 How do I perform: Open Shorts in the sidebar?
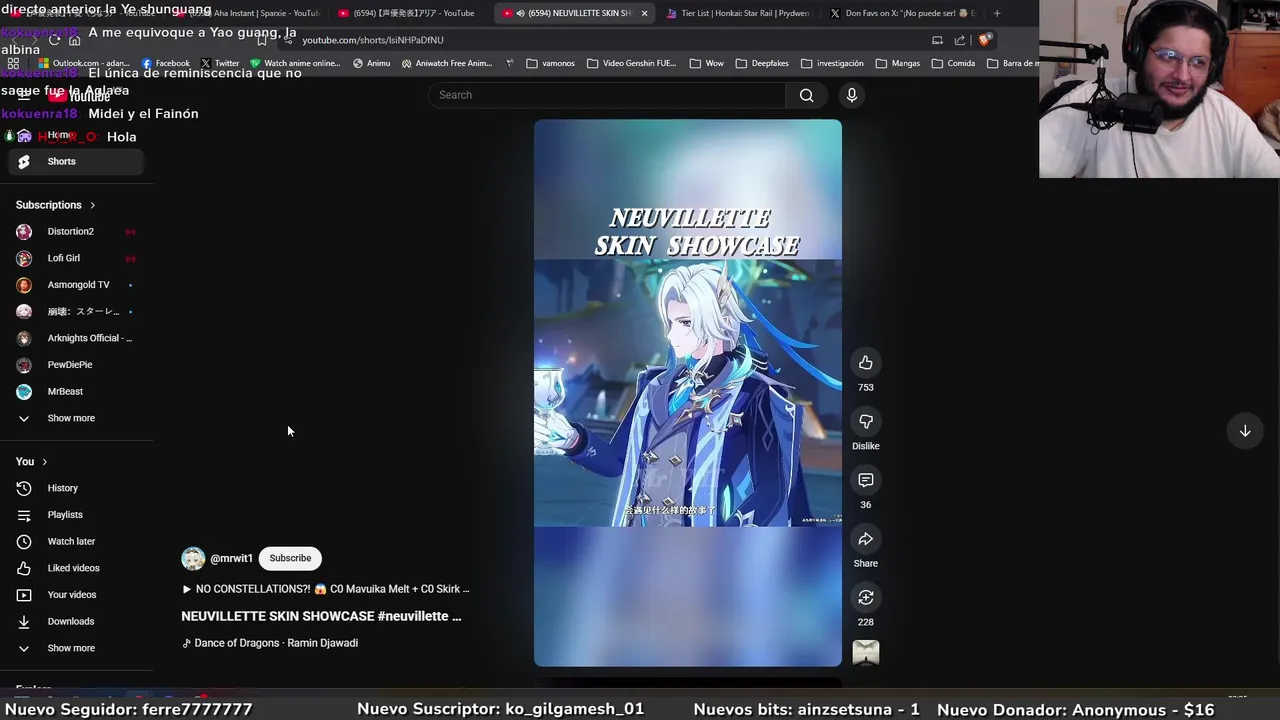pyautogui.click(x=76, y=161)
